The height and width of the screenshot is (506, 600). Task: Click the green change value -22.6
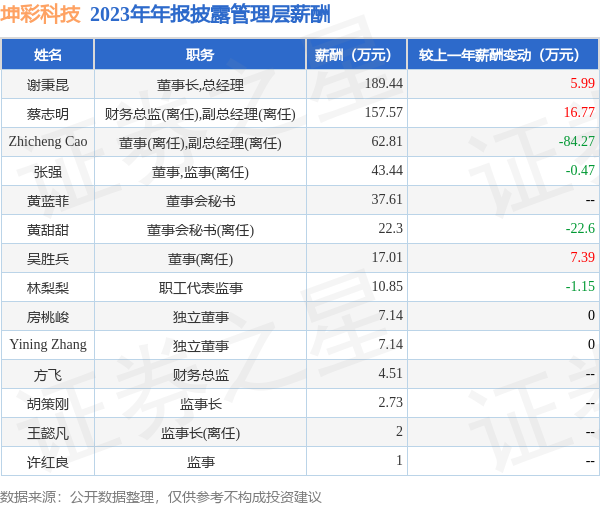[x=580, y=229]
